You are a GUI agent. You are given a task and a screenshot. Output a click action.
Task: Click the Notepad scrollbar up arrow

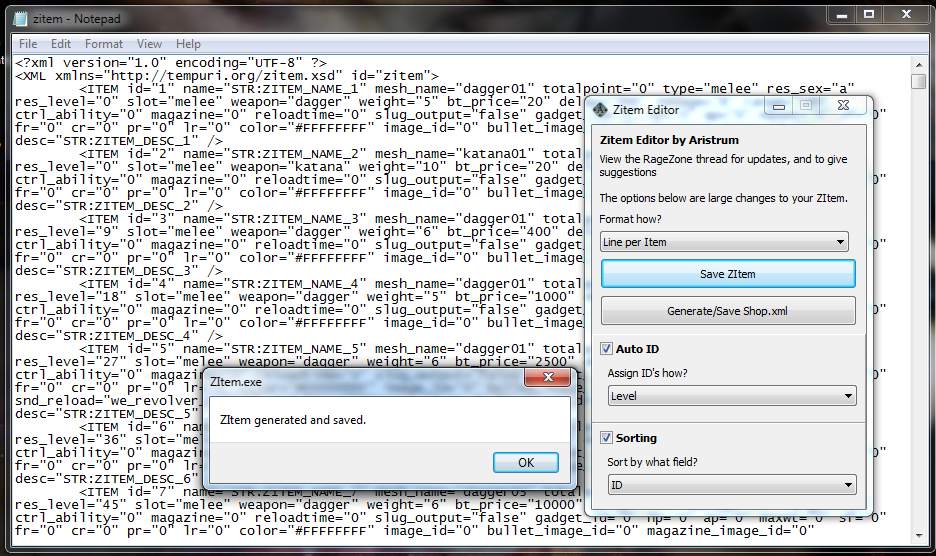918,64
